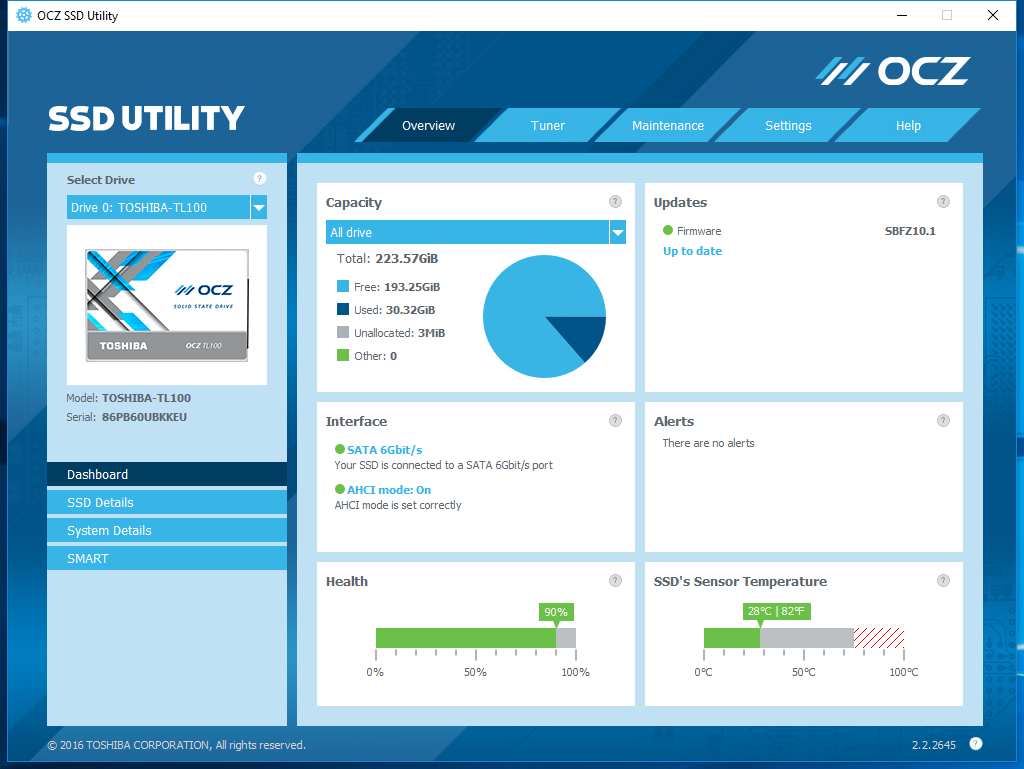The height and width of the screenshot is (769, 1024).
Task: Switch to the Tuner tab
Action: (548, 125)
